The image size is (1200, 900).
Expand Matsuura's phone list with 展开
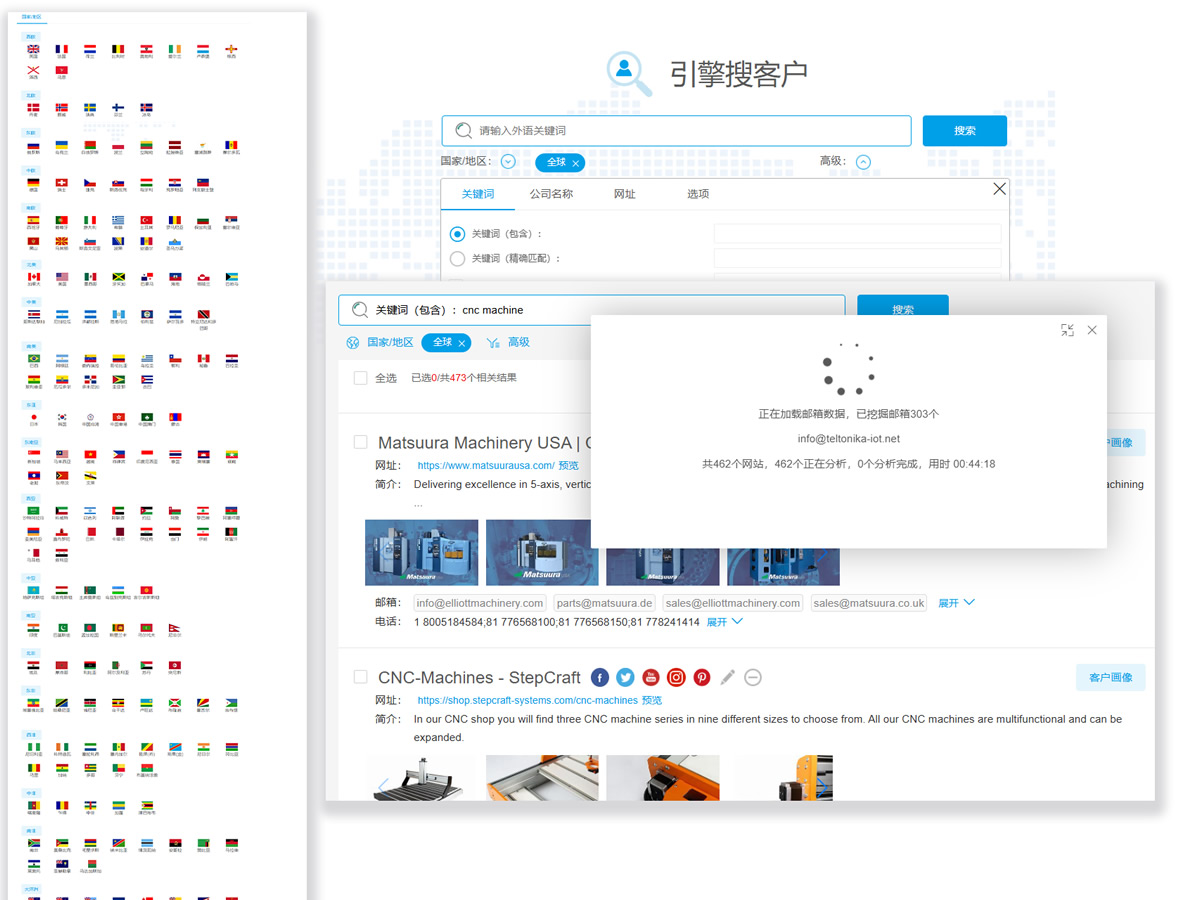[x=725, y=622]
